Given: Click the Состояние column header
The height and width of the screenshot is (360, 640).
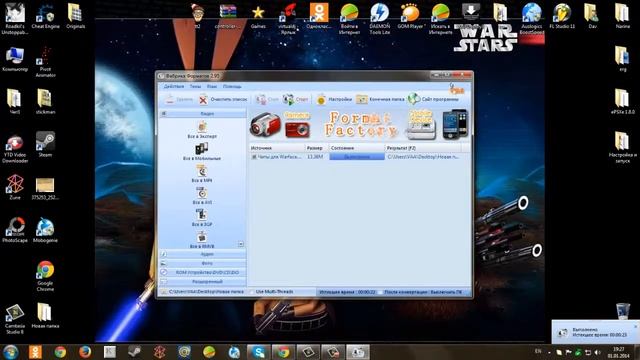Looking at the screenshot, I should (x=356, y=148).
